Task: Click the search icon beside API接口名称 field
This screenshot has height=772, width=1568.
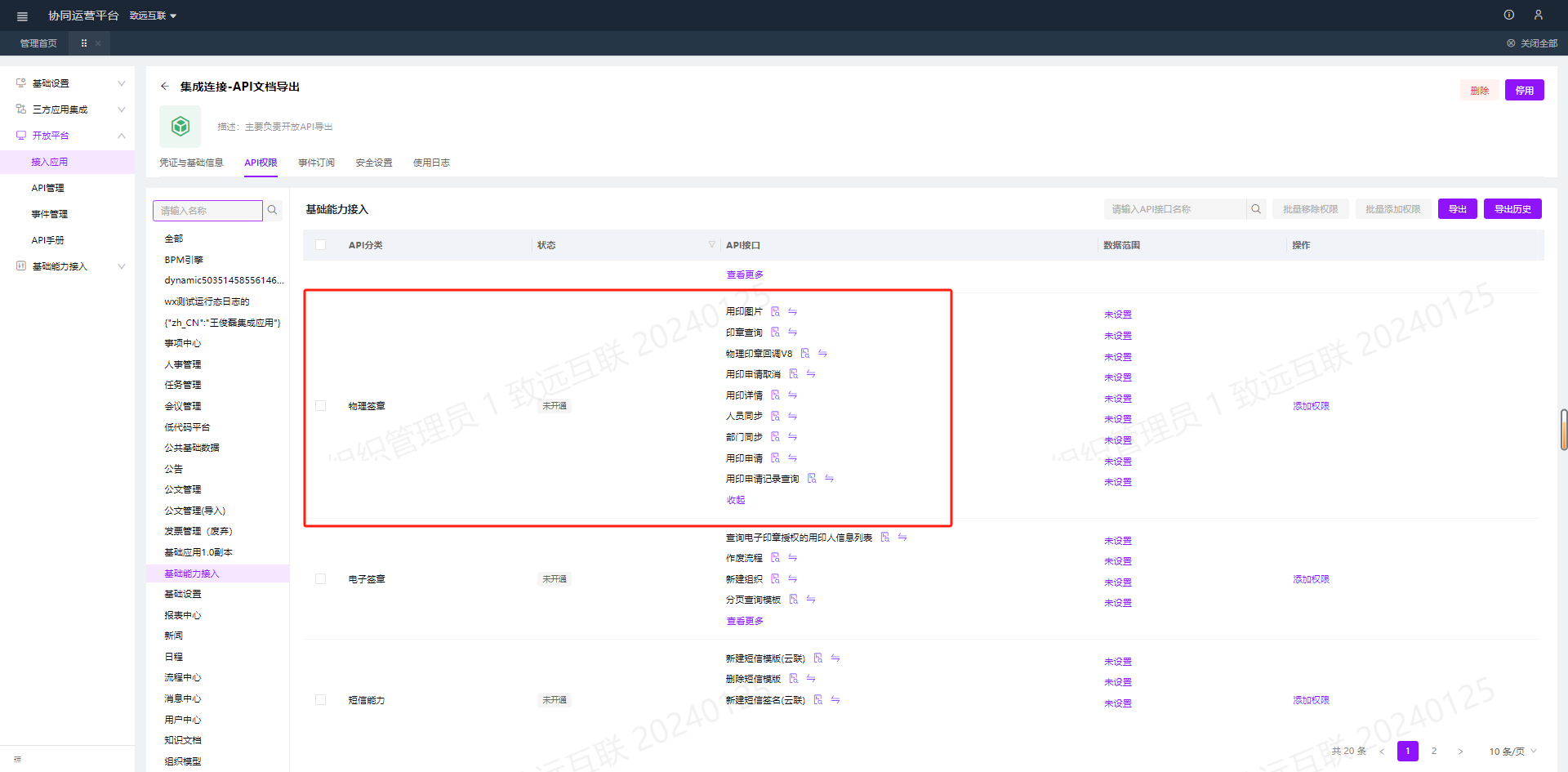Action: [x=1256, y=209]
